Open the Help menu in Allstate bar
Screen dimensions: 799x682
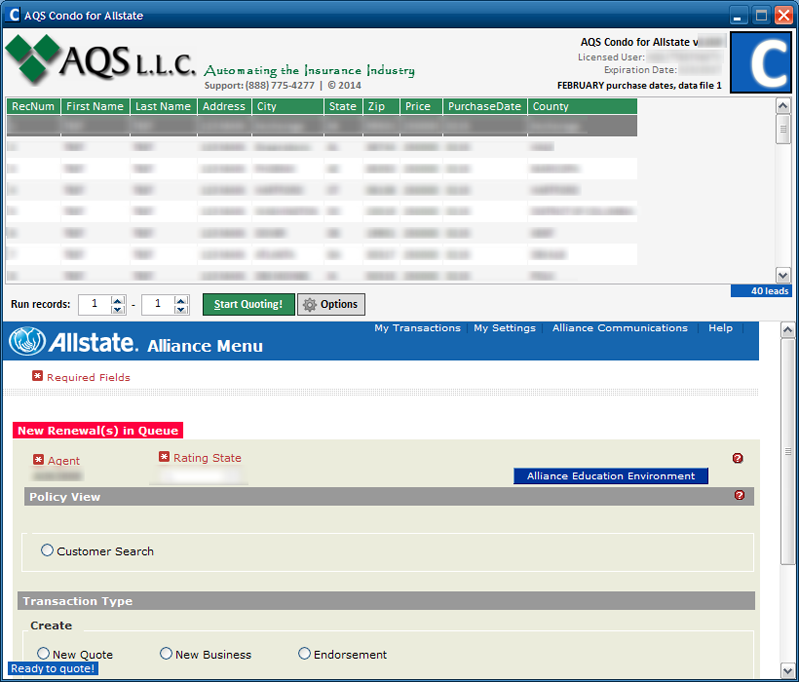click(x=721, y=328)
